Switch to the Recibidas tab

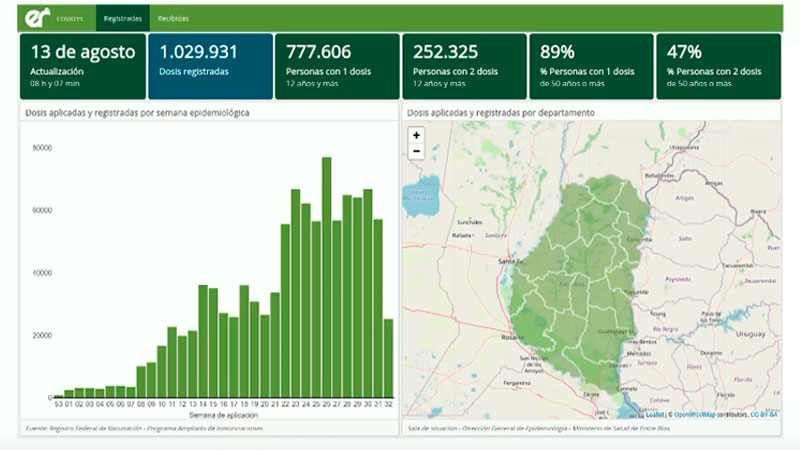(173, 19)
